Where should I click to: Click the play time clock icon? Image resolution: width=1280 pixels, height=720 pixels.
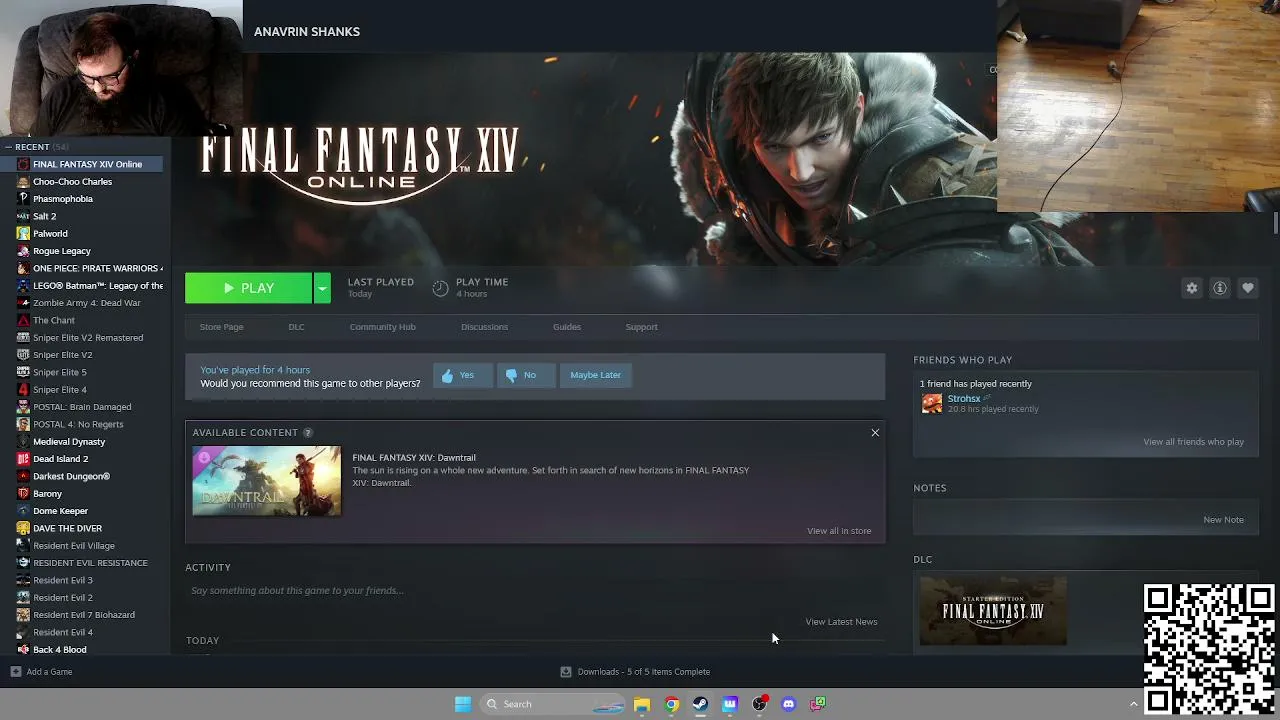coord(440,288)
